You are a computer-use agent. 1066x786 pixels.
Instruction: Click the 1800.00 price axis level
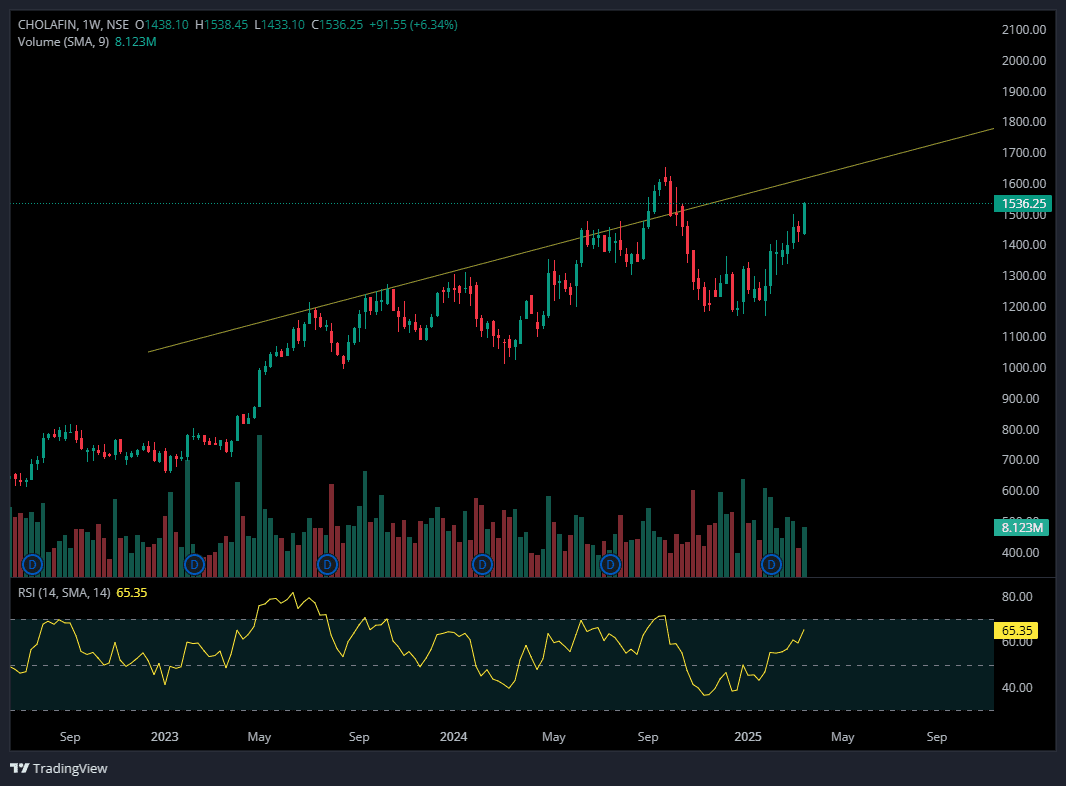pos(1024,122)
